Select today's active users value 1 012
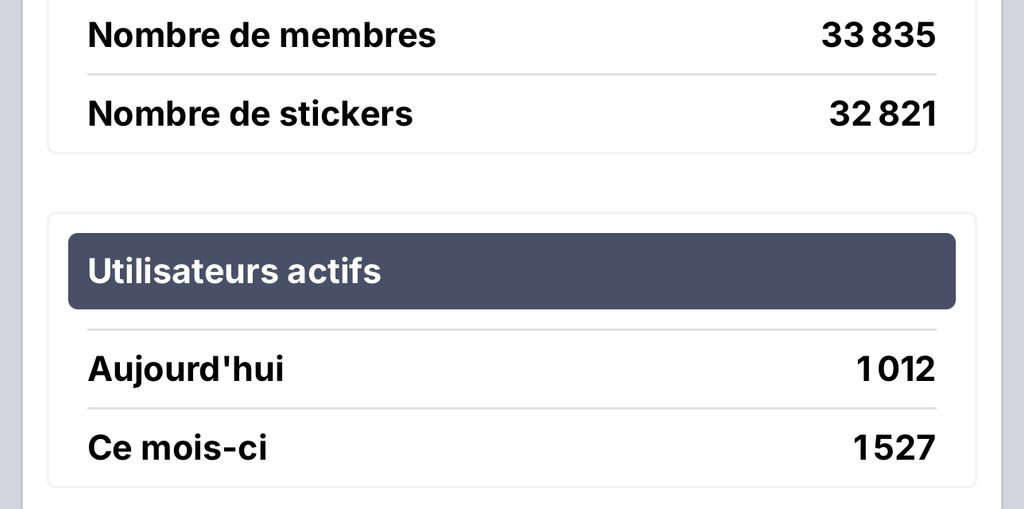Viewport: 1024px width, 509px height. click(x=895, y=370)
